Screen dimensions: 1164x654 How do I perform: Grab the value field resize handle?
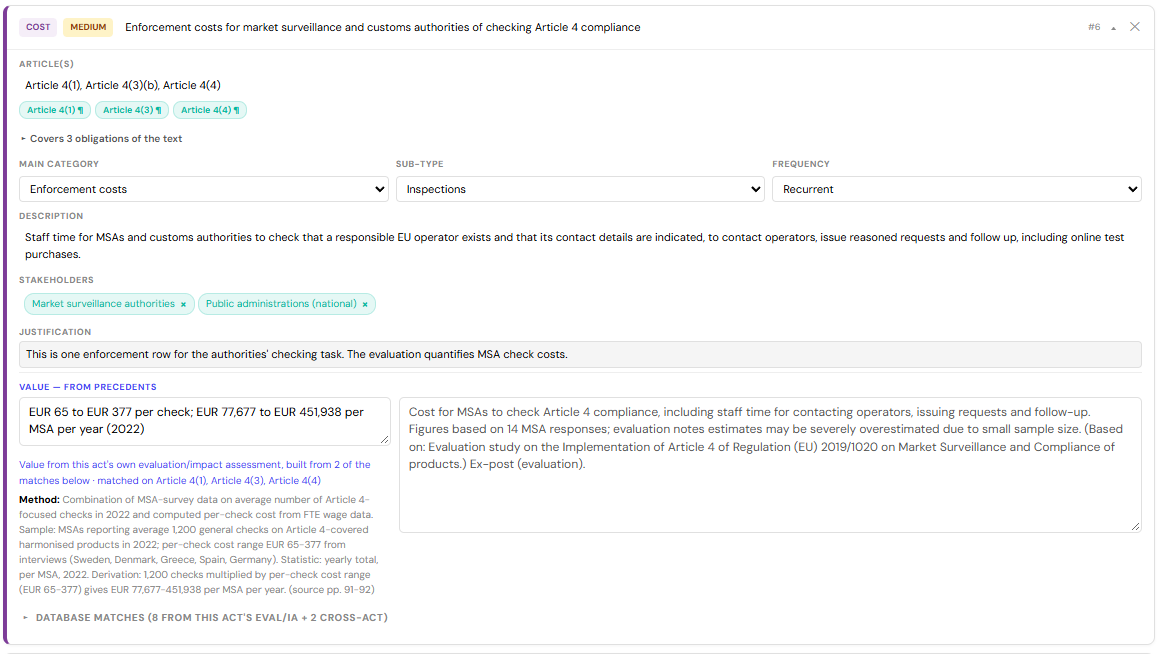tap(385, 440)
